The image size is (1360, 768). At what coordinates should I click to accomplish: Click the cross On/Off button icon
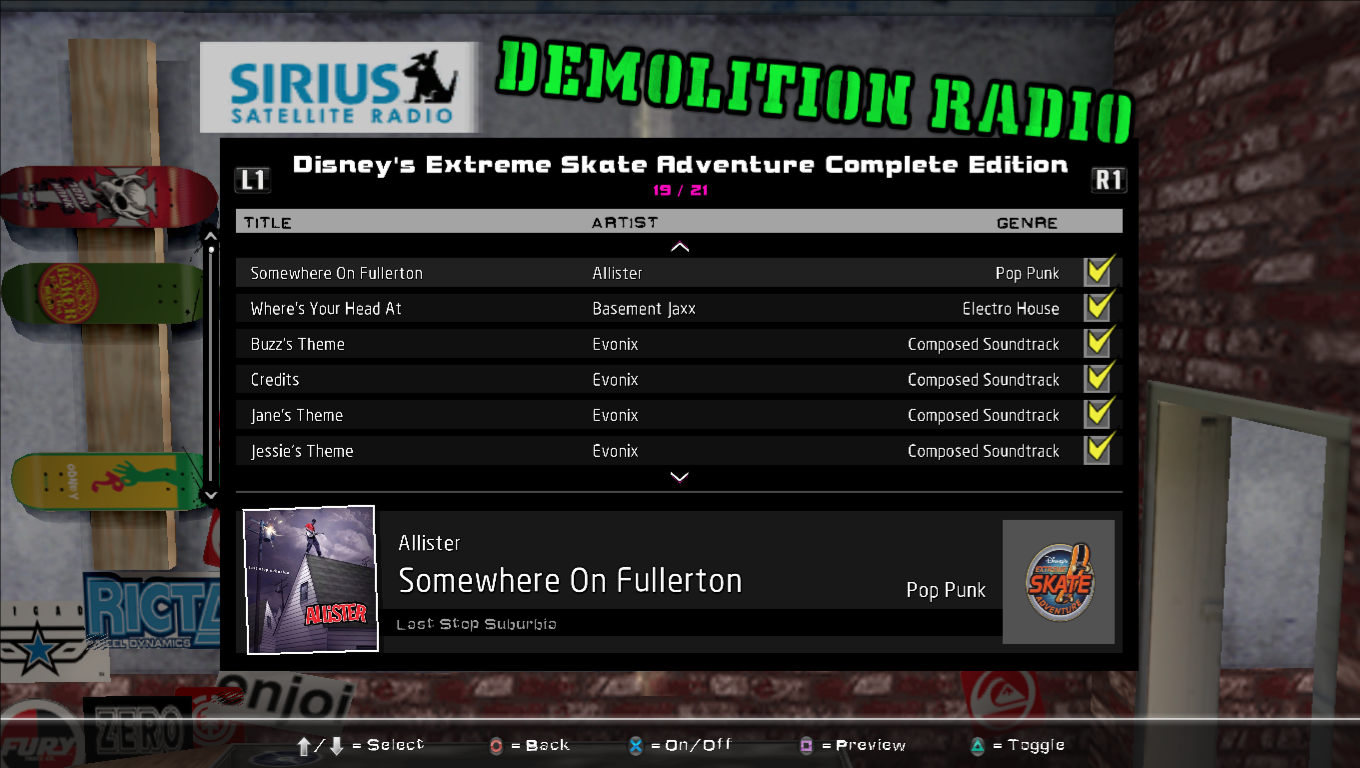[x=635, y=746]
